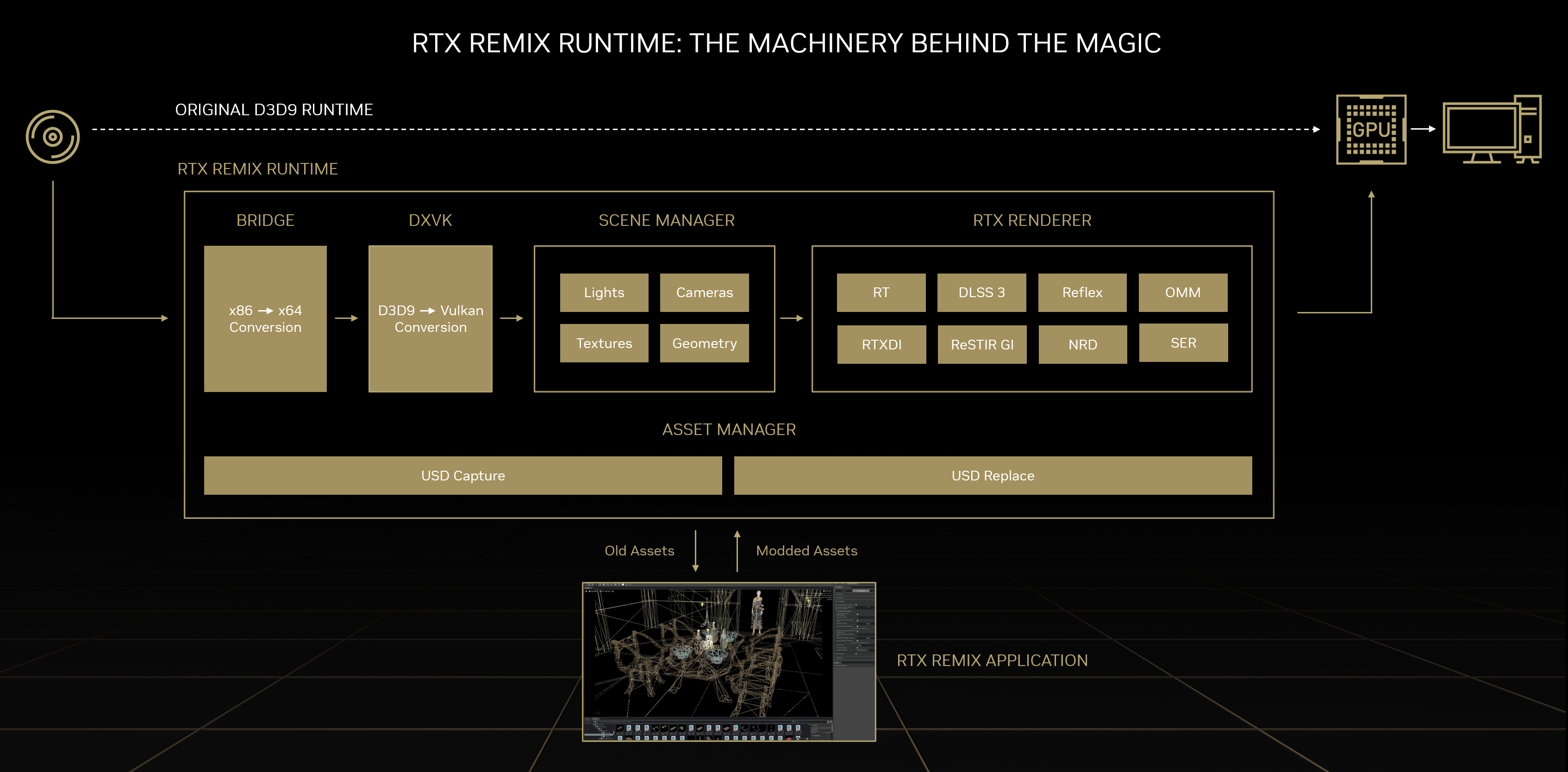Open the RTX Remix application screenshot thumbnail

pyautogui.click(x=729, y=662)
